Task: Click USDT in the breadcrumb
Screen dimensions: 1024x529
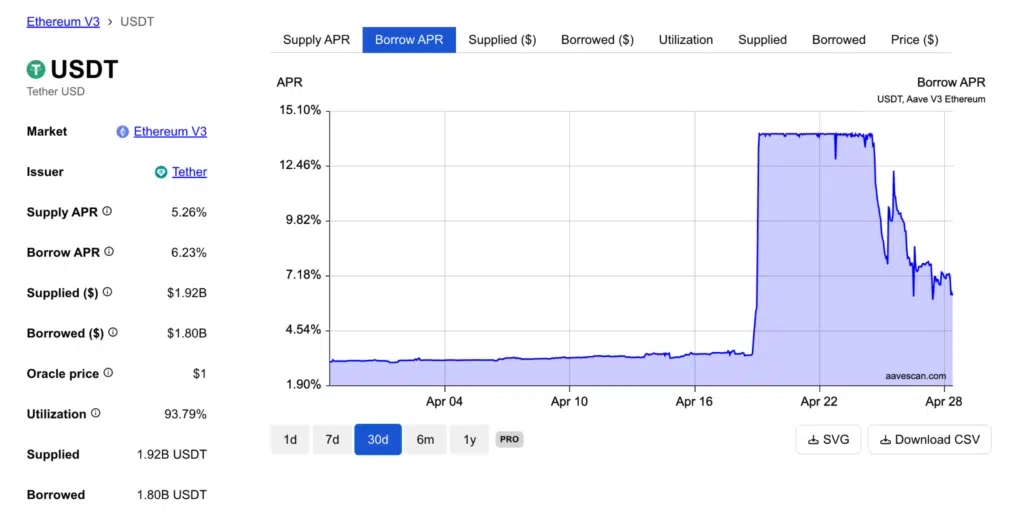Action: pos(137,22)
